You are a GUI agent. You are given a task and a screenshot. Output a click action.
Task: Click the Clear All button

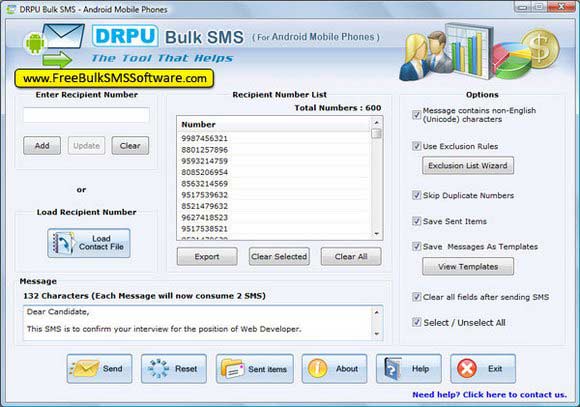[351, 256]
